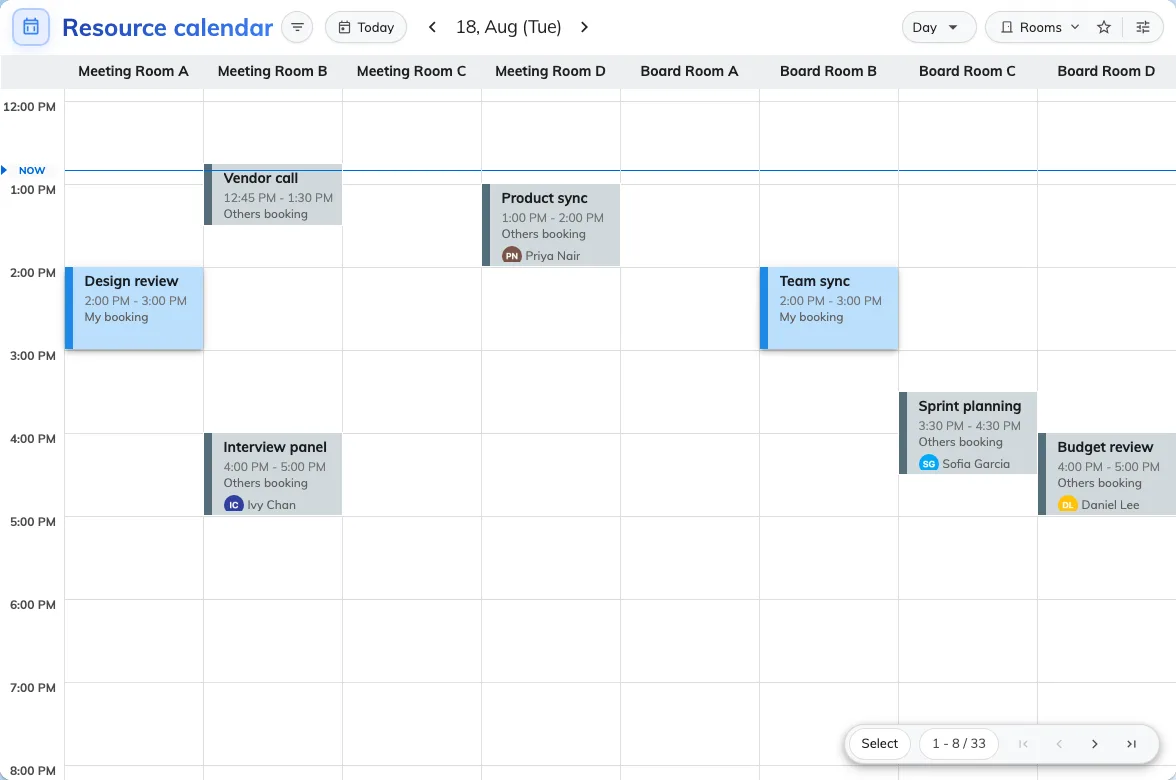Click the Priya Nair name text

click(553, 256)
